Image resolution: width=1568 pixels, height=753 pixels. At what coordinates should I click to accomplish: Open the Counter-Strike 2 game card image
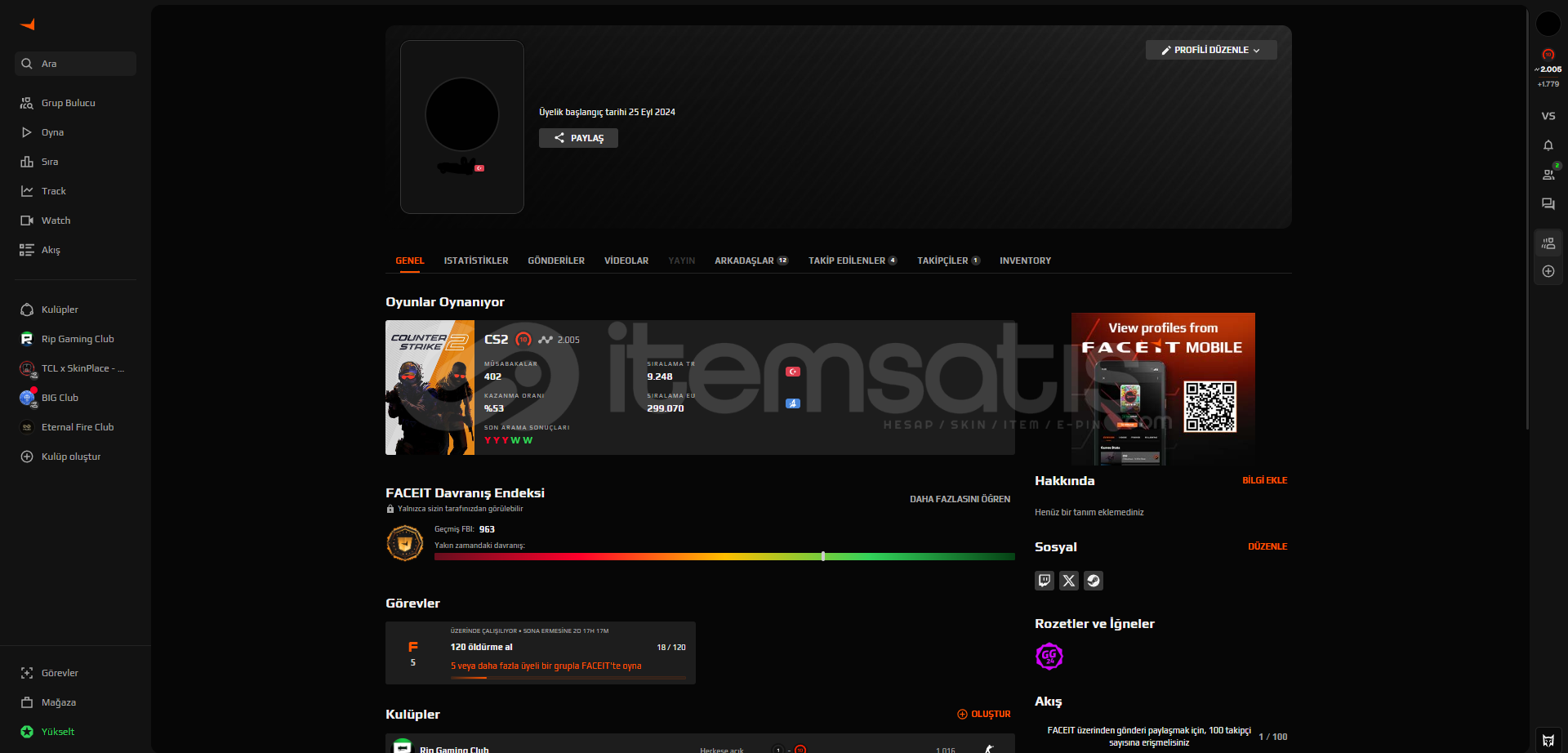point(430,388)
